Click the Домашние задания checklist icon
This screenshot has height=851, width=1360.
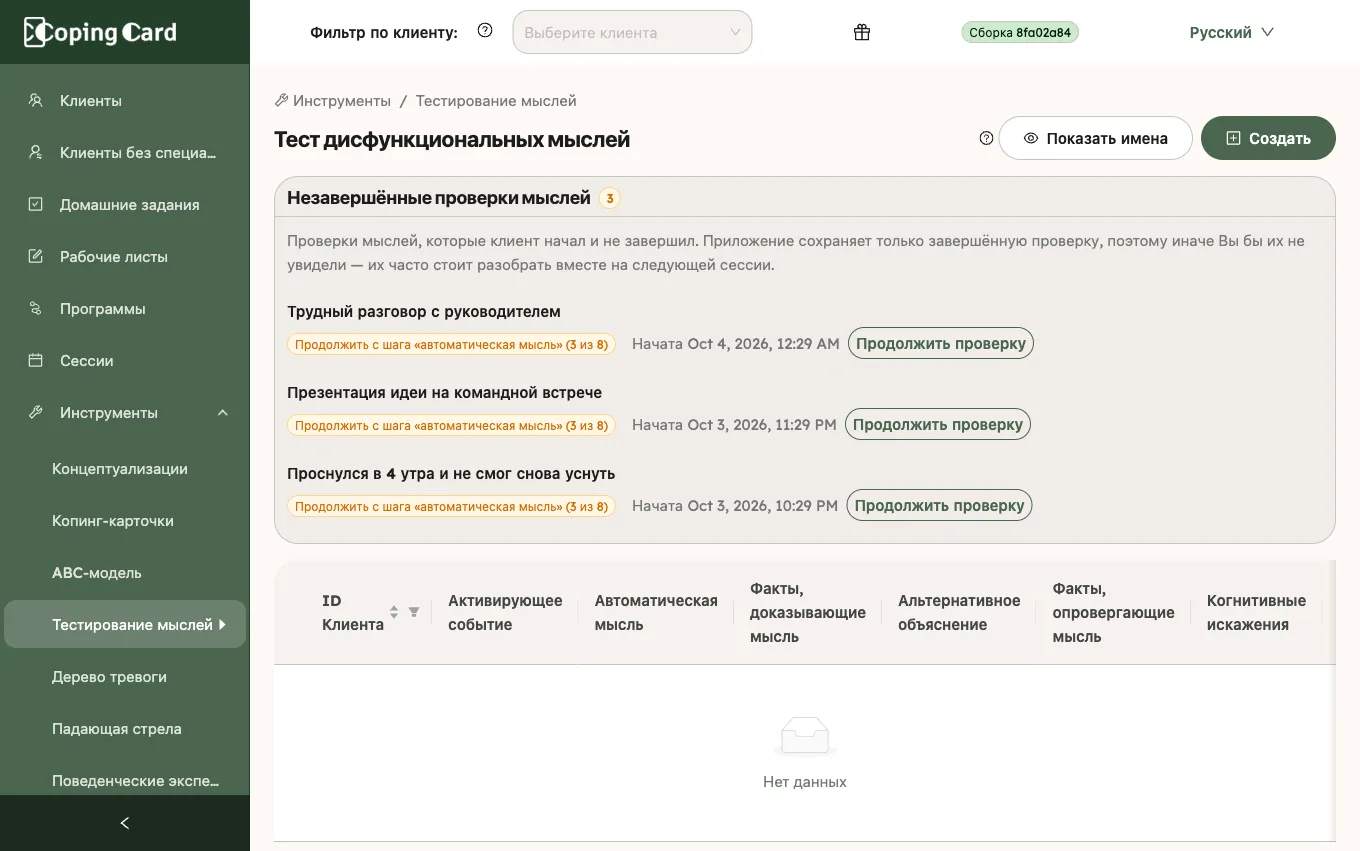36,204
